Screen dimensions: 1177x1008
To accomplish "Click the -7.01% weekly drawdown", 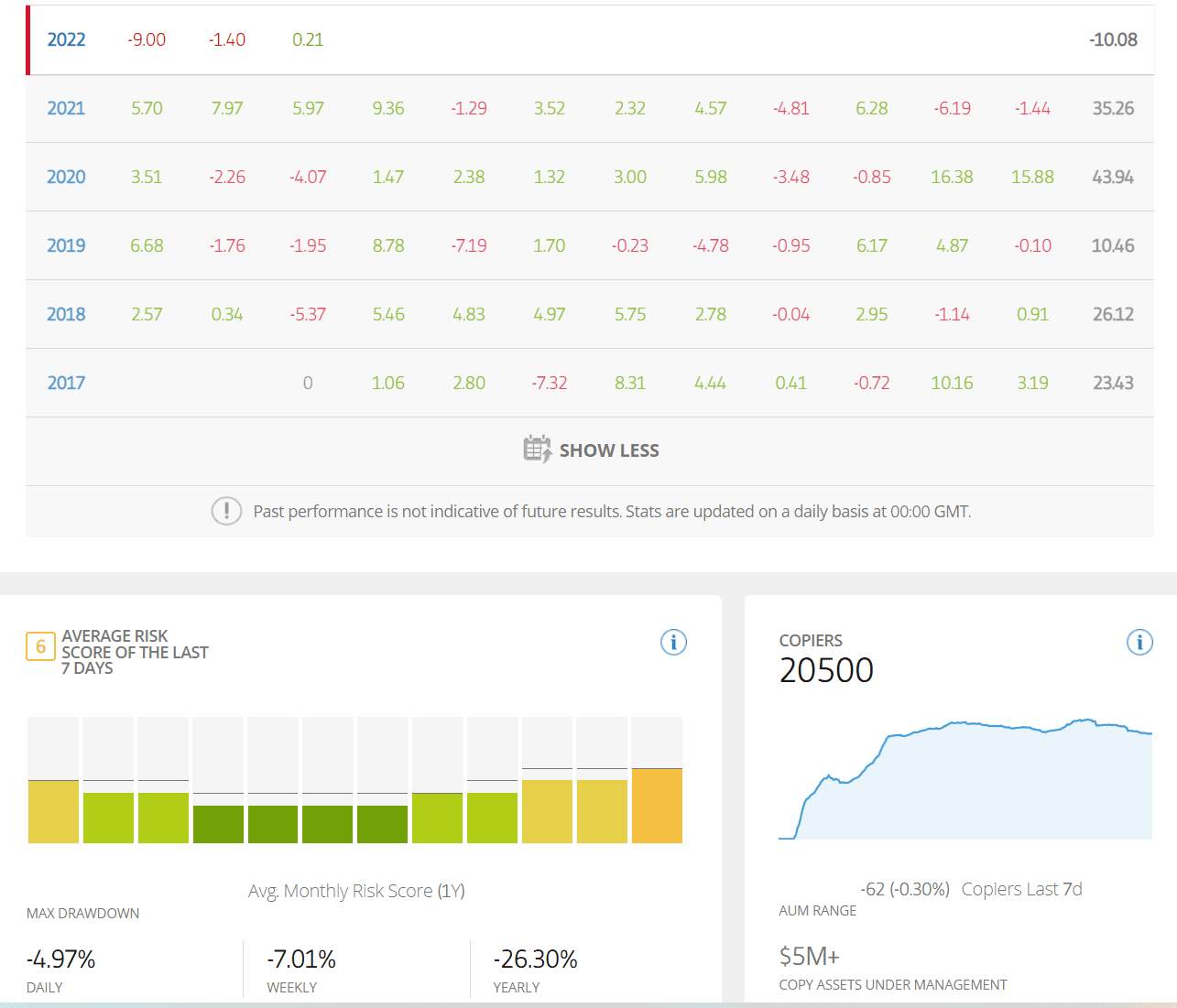I will point(301,959).
